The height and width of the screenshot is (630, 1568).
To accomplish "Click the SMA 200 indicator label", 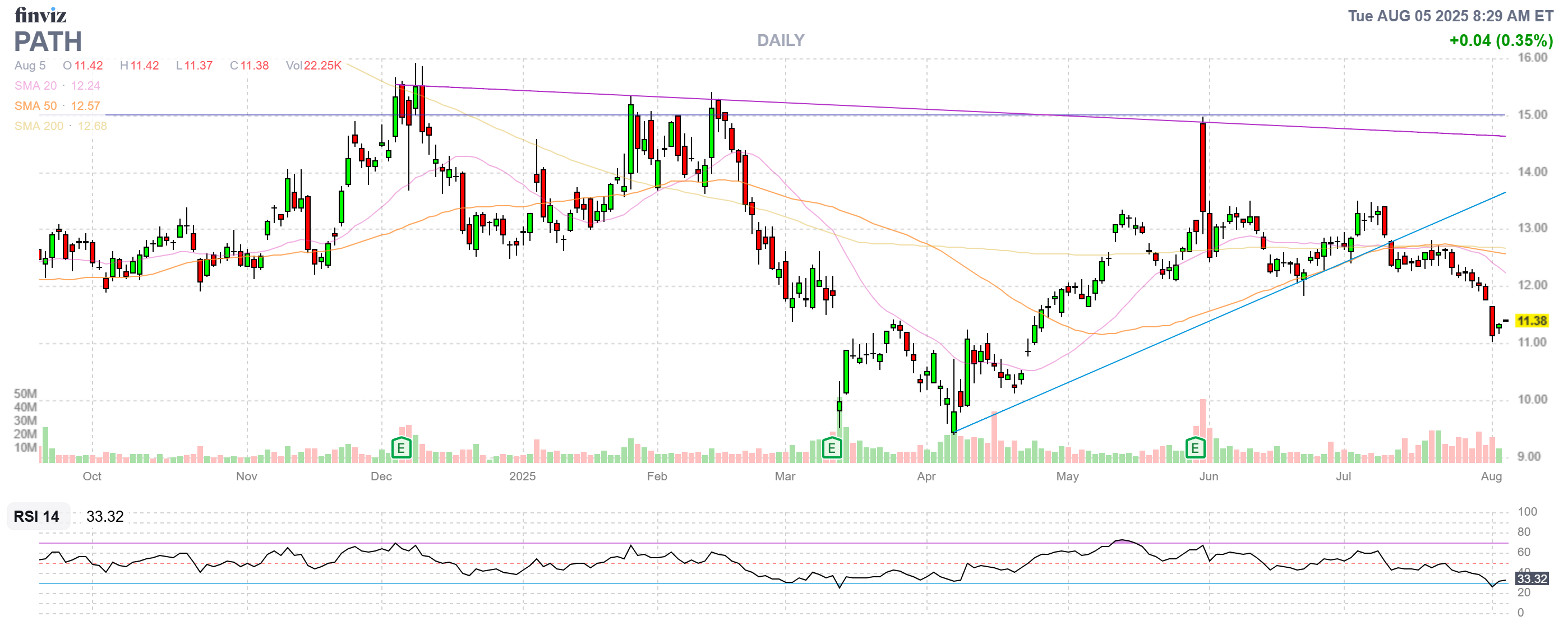I will (38, 126).
